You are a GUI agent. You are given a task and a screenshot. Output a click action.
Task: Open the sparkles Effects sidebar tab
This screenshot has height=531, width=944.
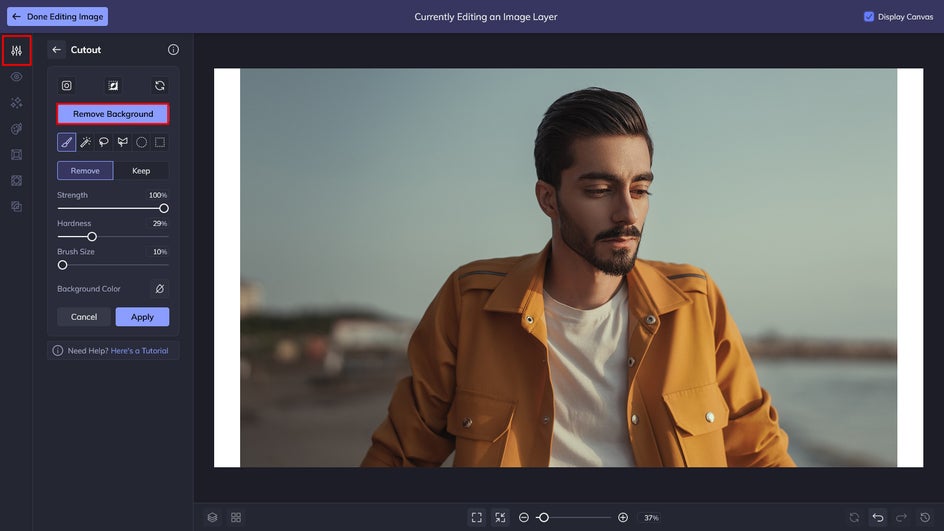[x=16, y=103]
